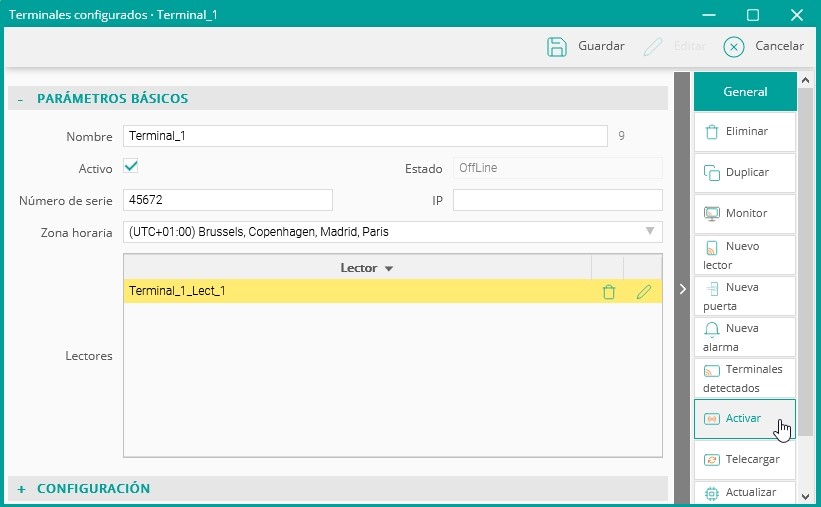Add a Nueva alarma

tap(745, 337)
